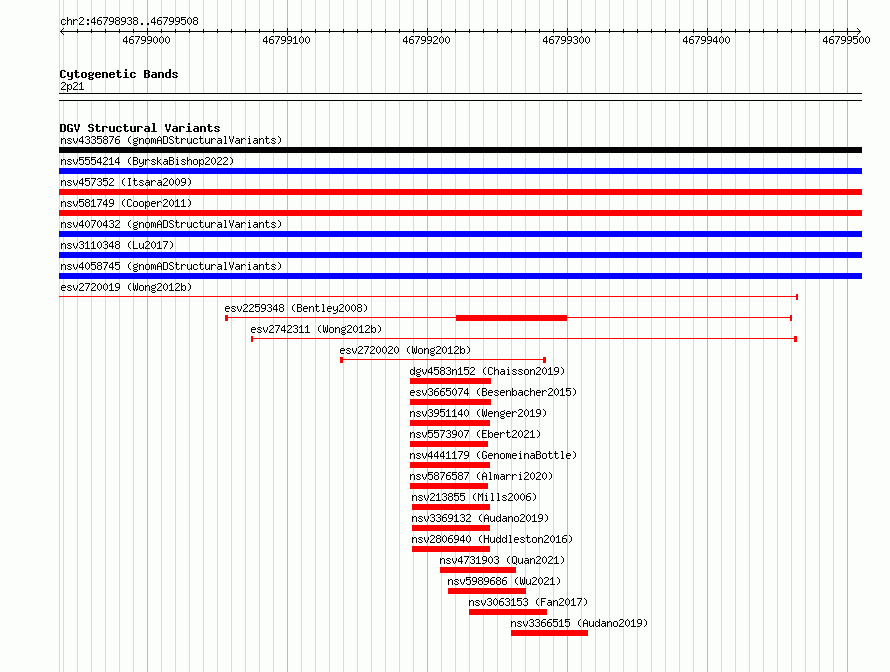Open esv2720020 Wong2012b variant label

point(405,350)
